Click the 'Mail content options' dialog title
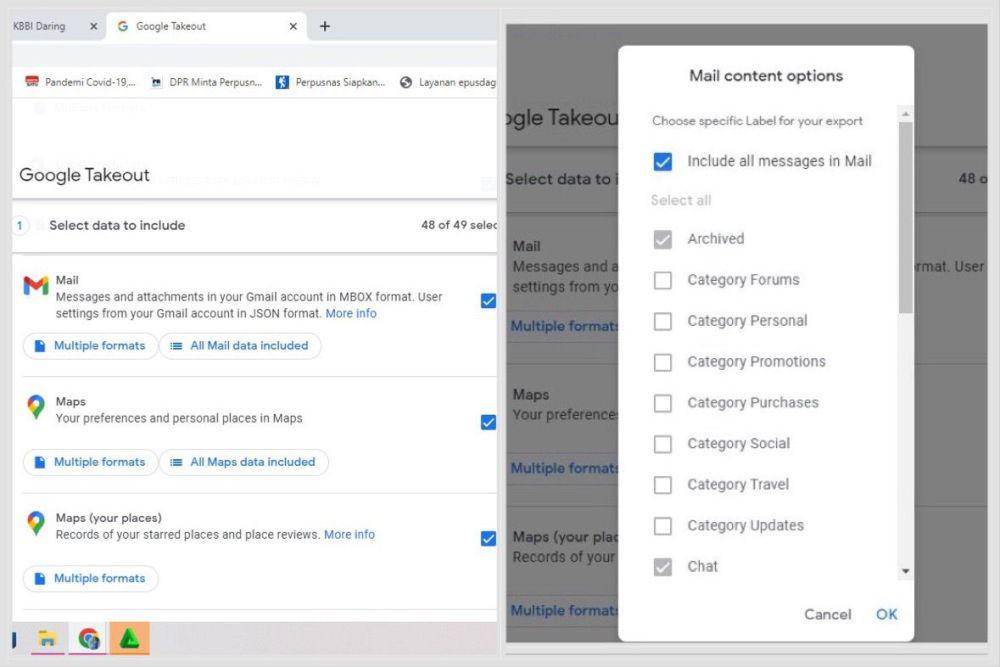Image resolution: width=1000 pixels, height=667 pixels. click(x=766, y=76)
